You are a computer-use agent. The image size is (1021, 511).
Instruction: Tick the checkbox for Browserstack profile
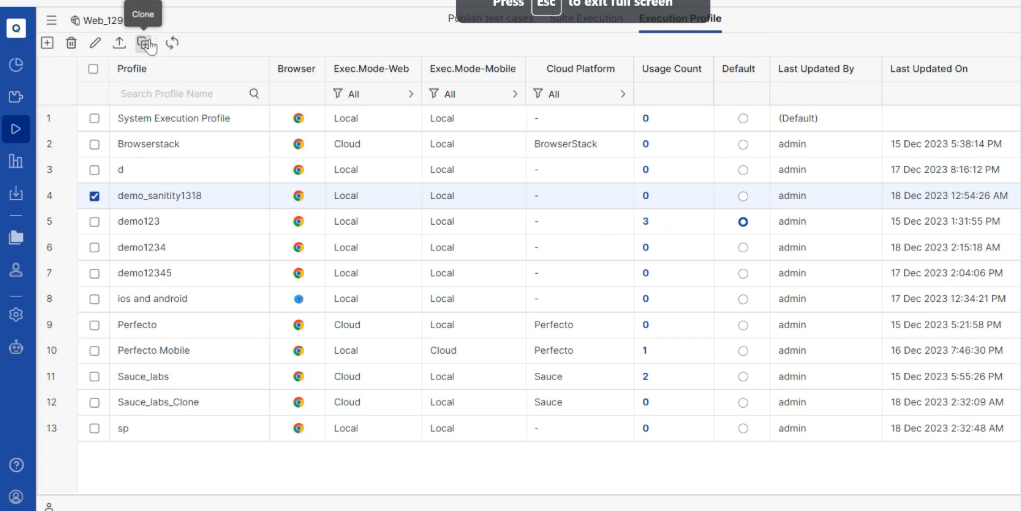(x=94, y=144)
